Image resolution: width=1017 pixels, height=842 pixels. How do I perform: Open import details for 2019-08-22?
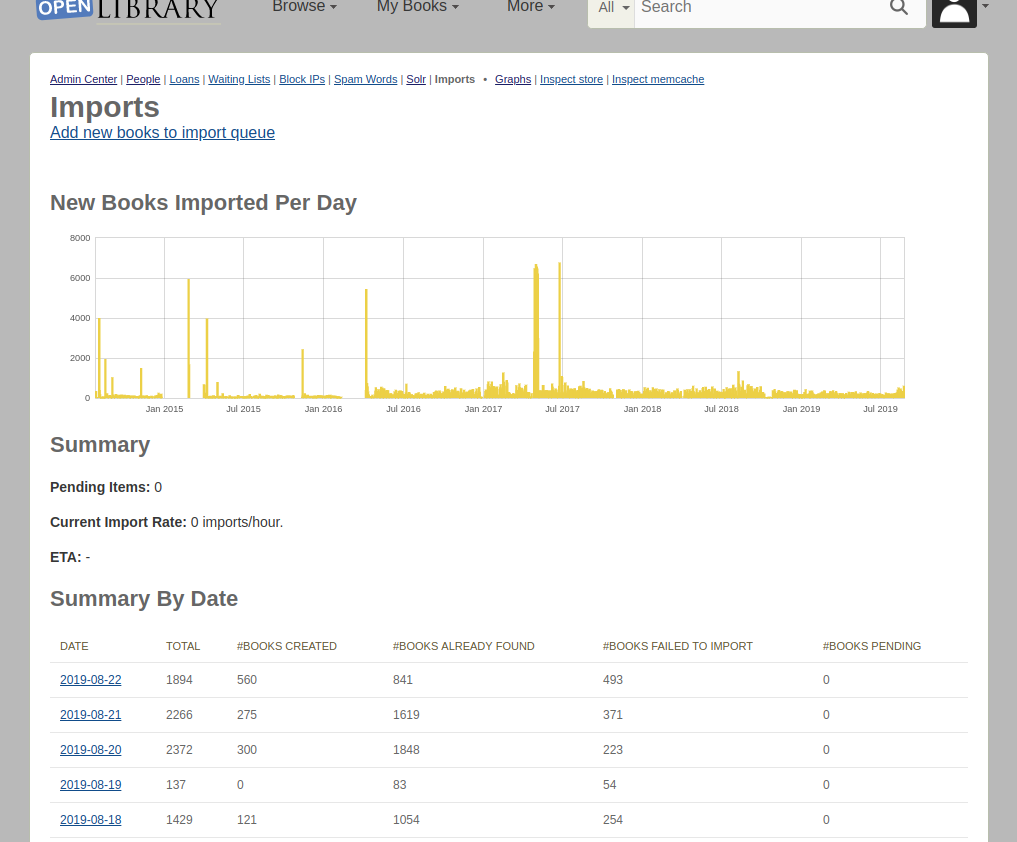(x=90, y=679)
